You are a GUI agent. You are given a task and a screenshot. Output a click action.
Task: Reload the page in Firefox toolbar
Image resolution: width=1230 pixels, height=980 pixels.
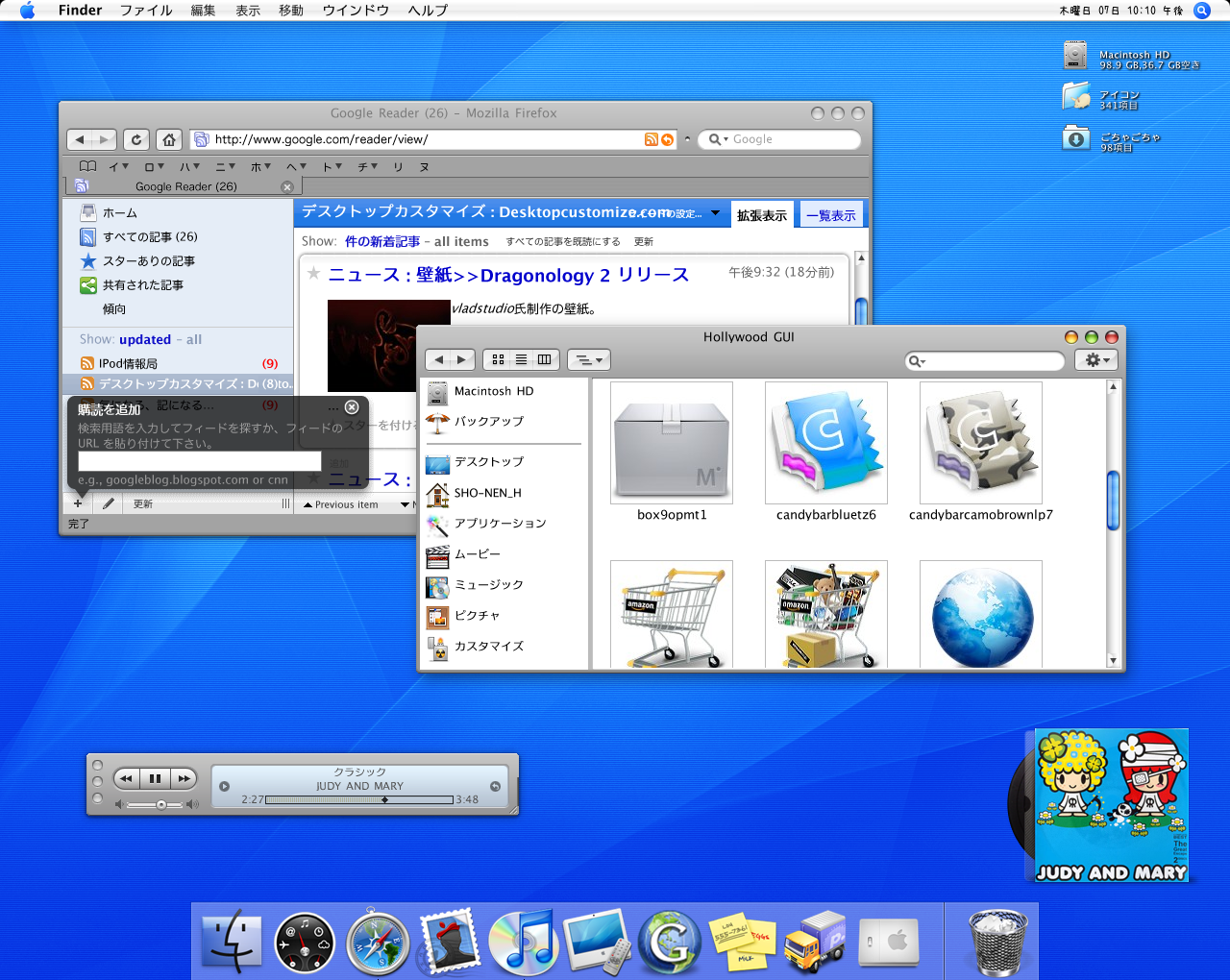point(136,139)
